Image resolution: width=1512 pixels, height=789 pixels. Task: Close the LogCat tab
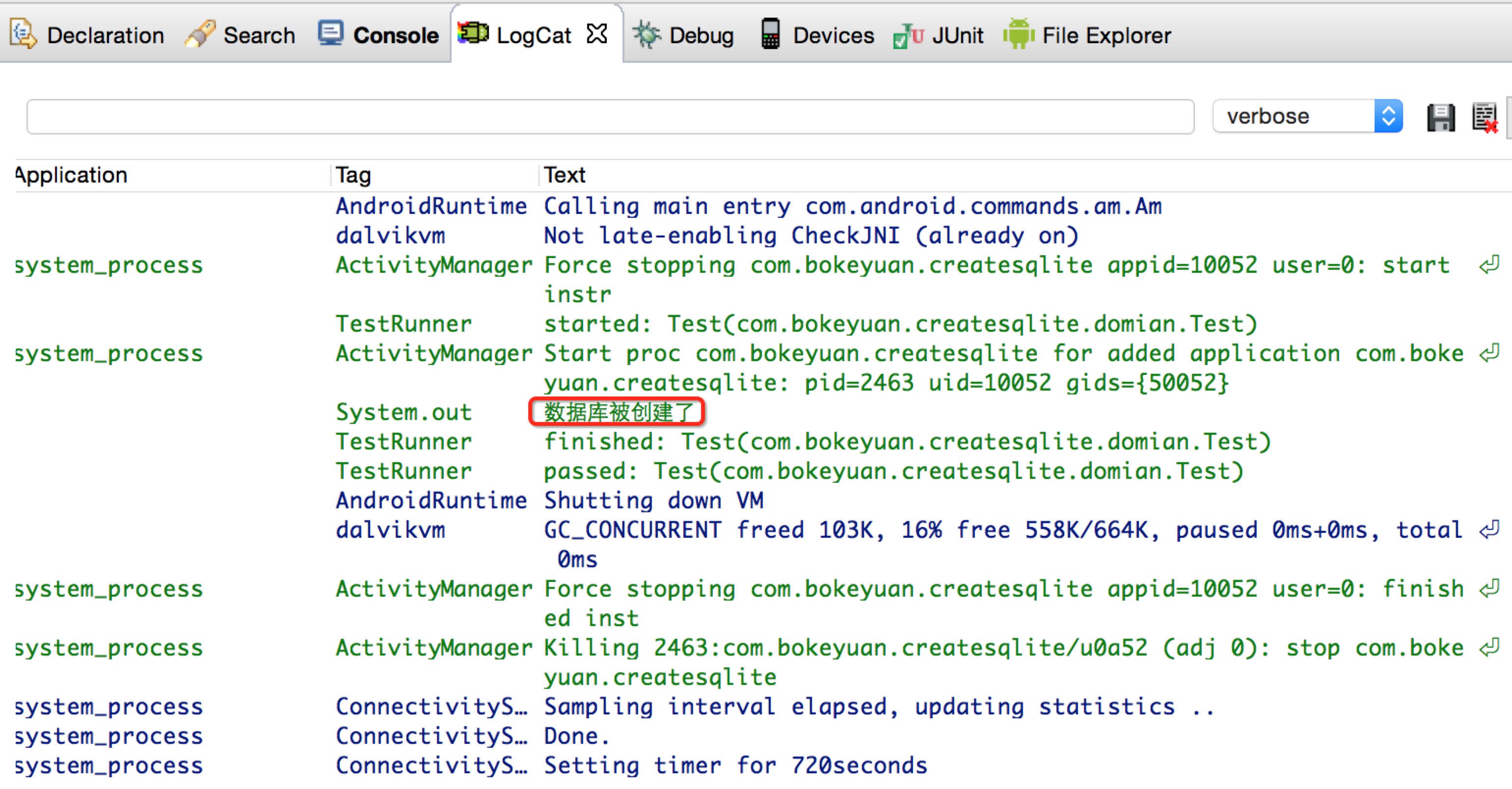click(x=597, y=34)
